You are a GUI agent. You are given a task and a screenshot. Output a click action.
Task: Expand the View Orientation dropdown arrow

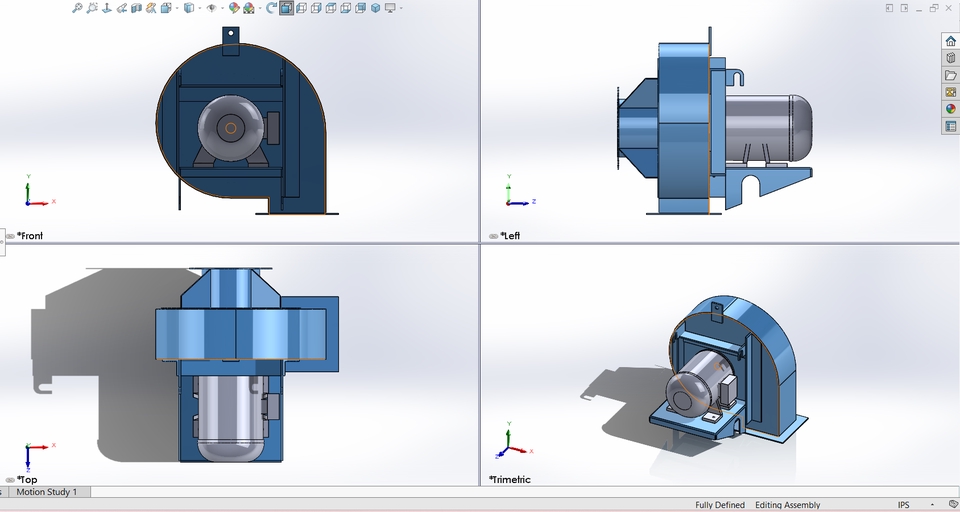point(178,9)
